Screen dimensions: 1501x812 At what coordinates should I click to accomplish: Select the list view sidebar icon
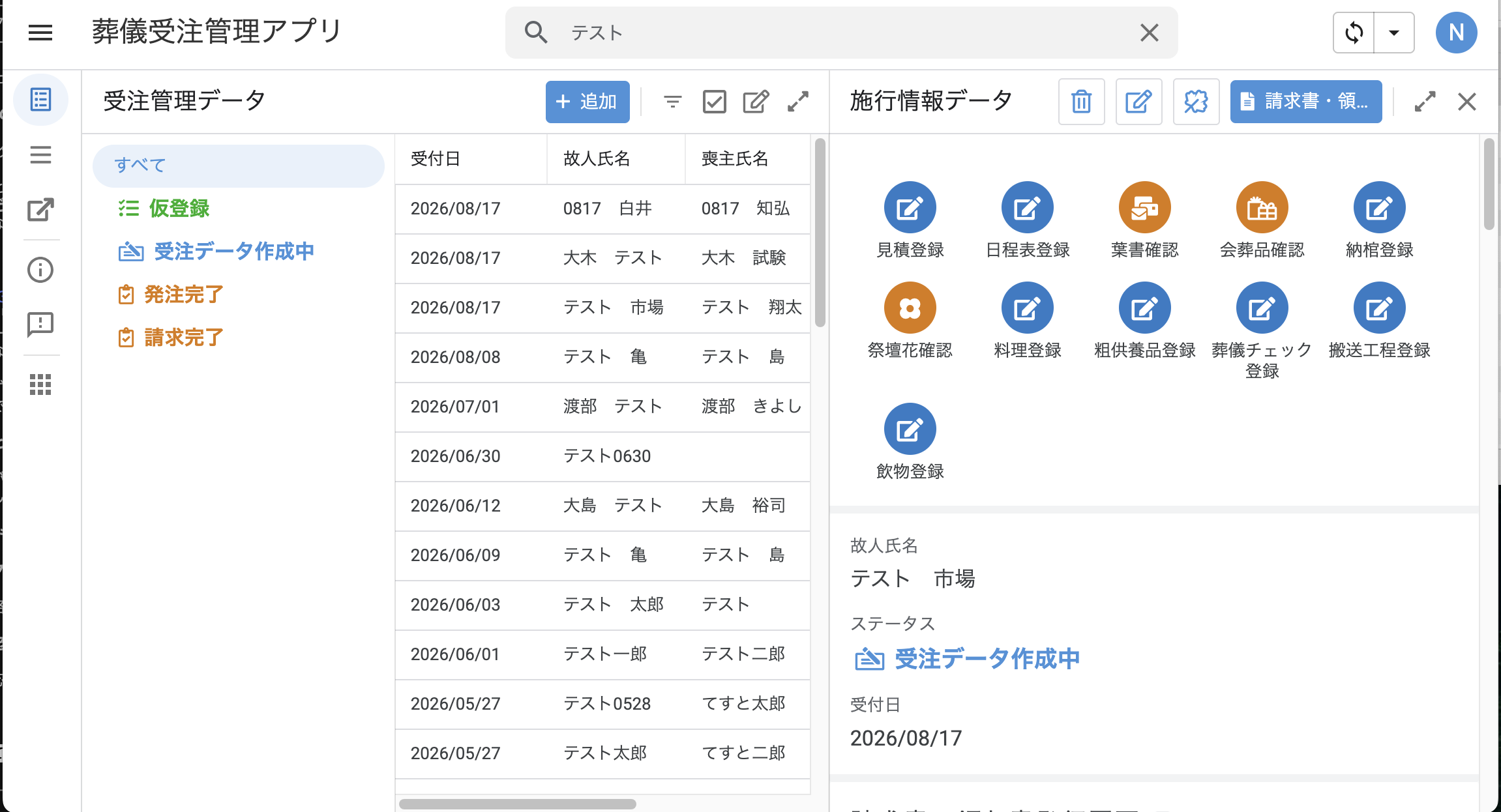[x=40, y=100]
